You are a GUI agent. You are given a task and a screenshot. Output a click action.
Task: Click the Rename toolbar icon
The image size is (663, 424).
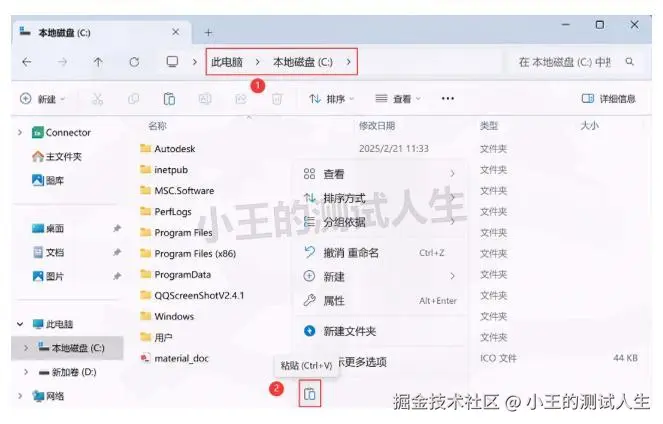205,99
